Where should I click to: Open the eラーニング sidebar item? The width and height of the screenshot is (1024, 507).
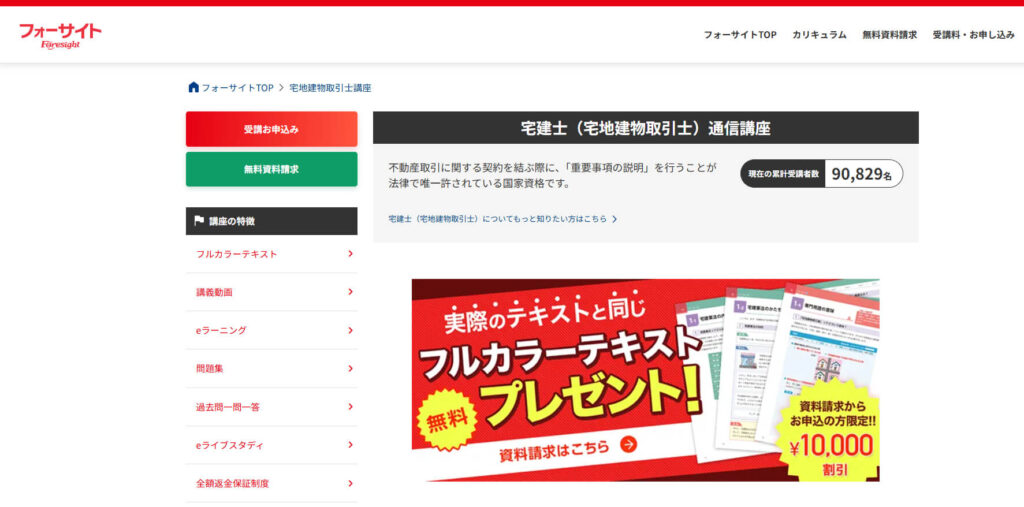point(272,331)
